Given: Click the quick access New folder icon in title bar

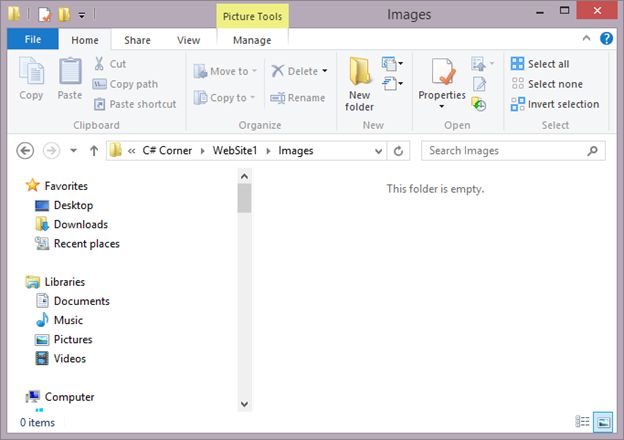Looking at the screenshot, I should (64, 15).
